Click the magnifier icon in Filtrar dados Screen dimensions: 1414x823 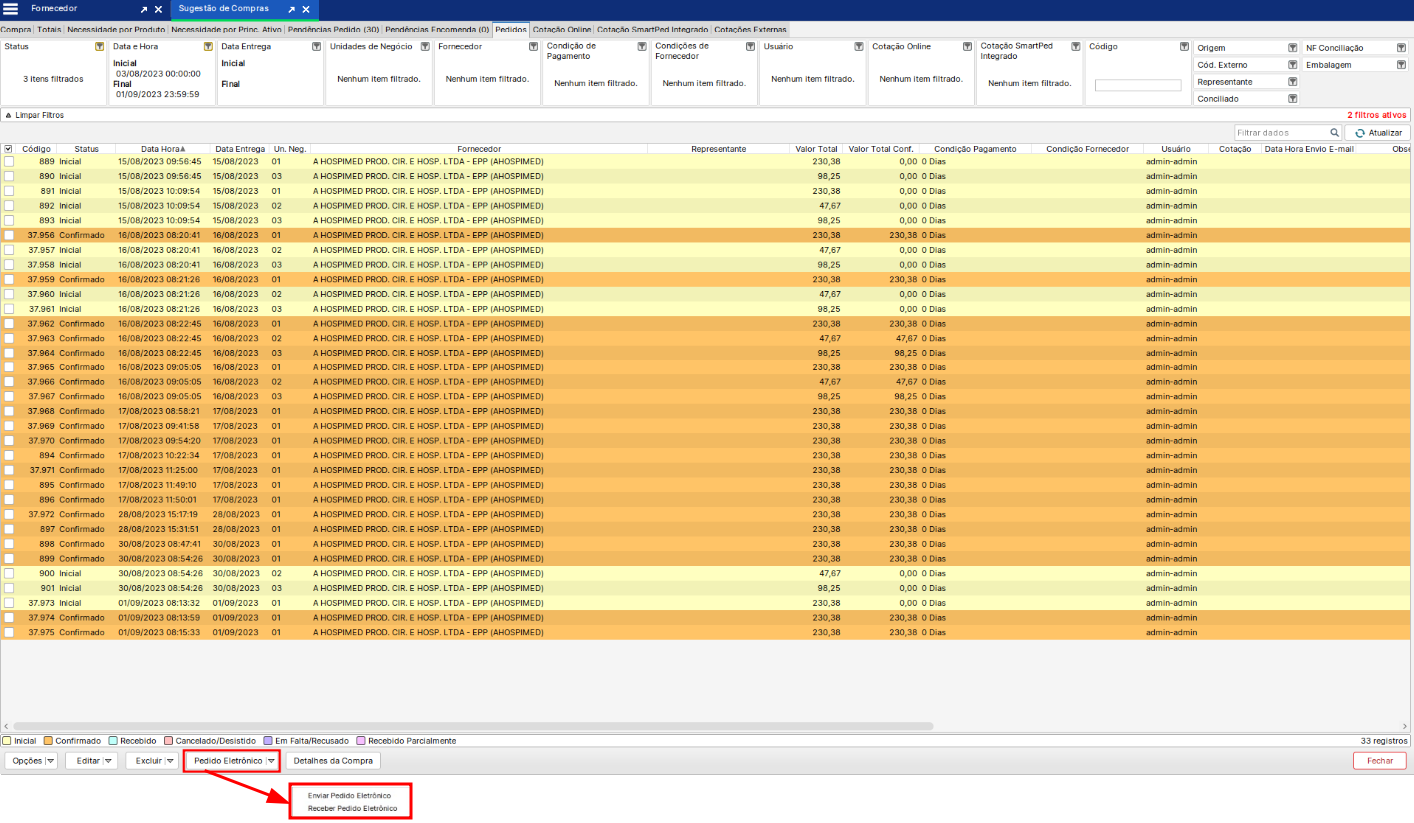[x=1334, y=132]
